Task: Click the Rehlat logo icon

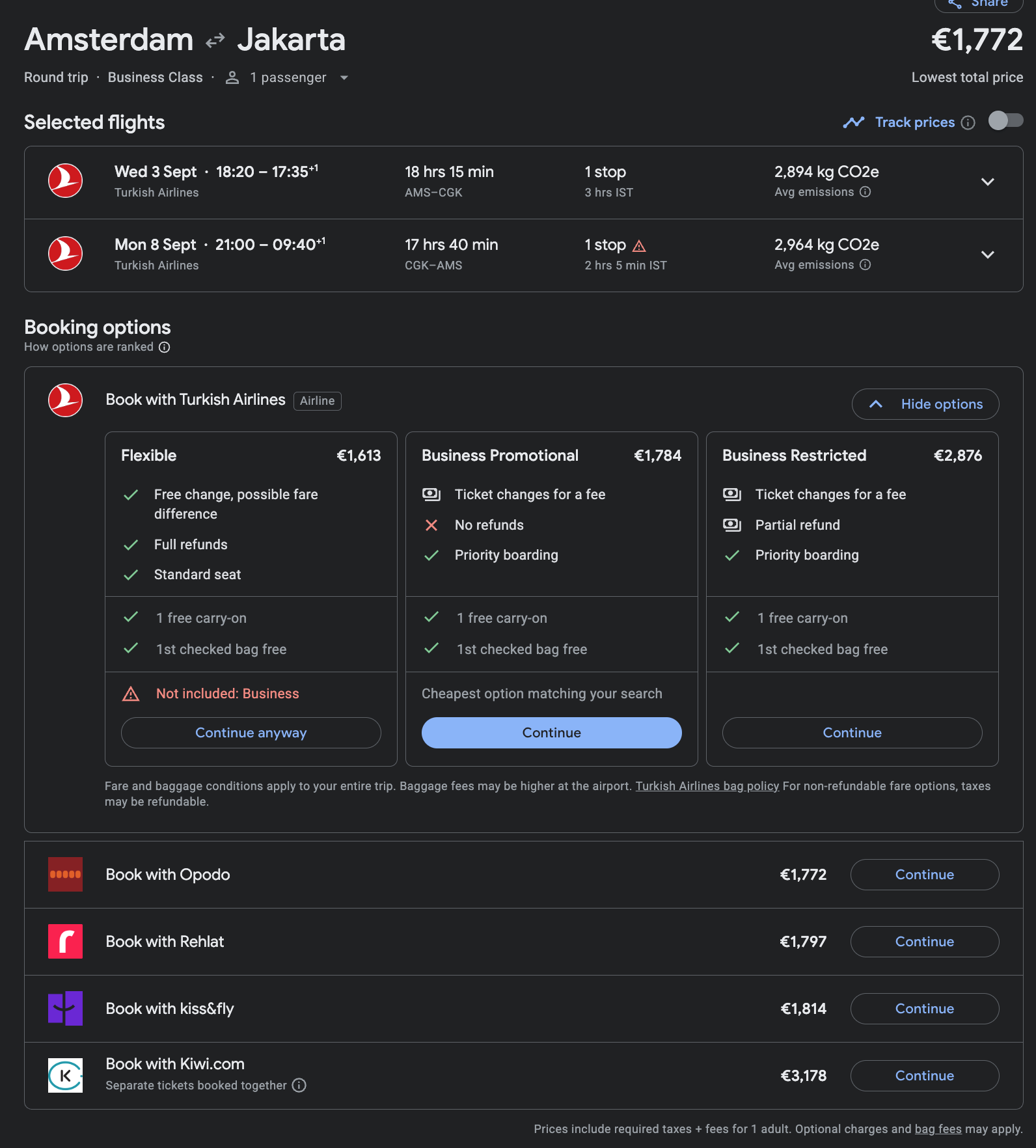Action: click(x=65, y=942)
